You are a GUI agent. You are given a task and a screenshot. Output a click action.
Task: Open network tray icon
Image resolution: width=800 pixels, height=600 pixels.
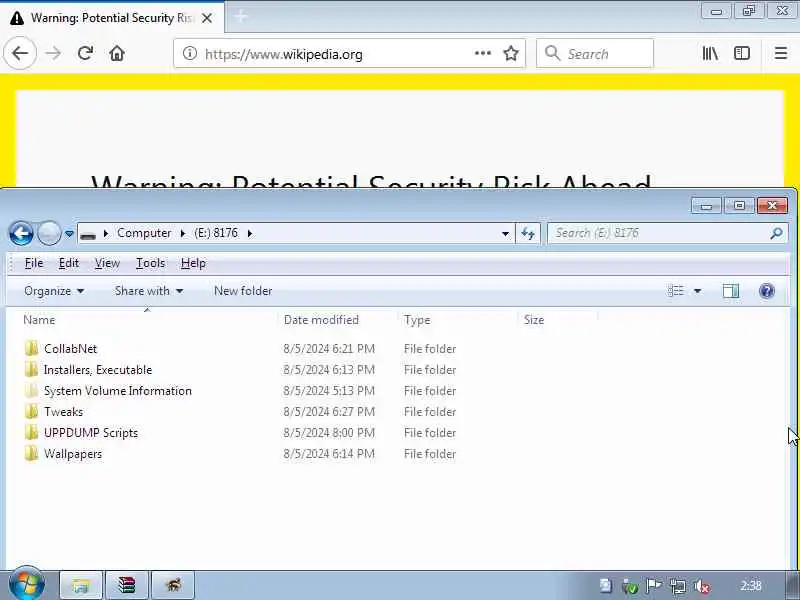[x=678, y=587]
